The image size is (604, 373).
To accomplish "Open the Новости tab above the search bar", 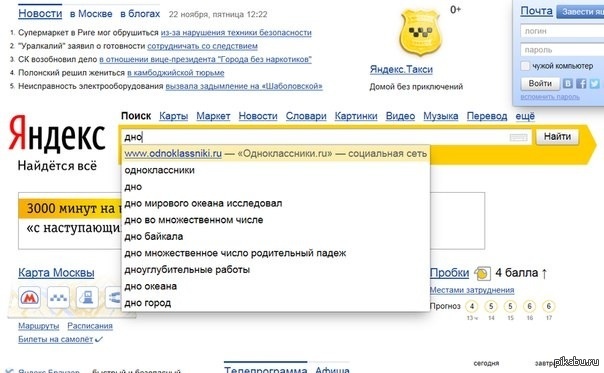I will pyautogui.click(x=258, y=116).
